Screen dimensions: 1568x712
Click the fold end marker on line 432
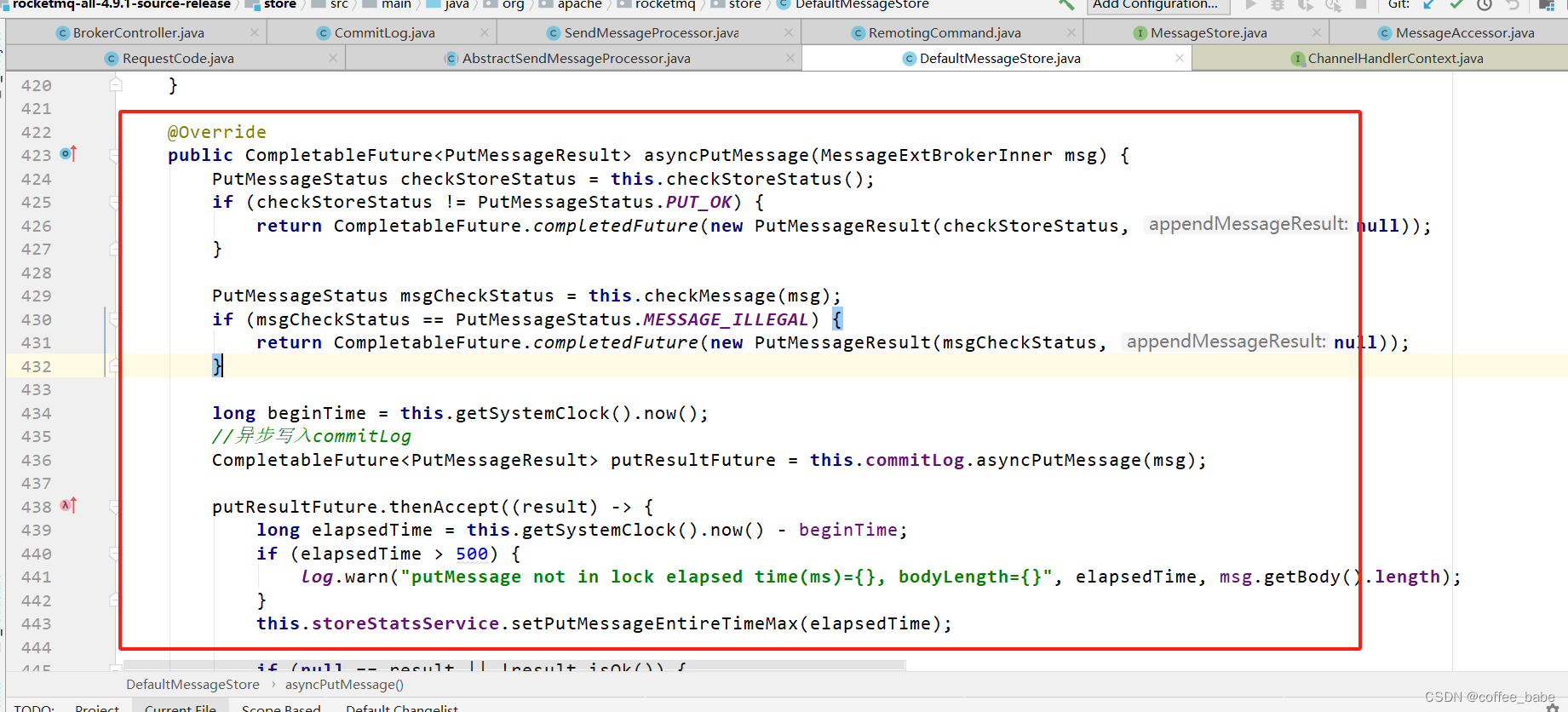115,366
